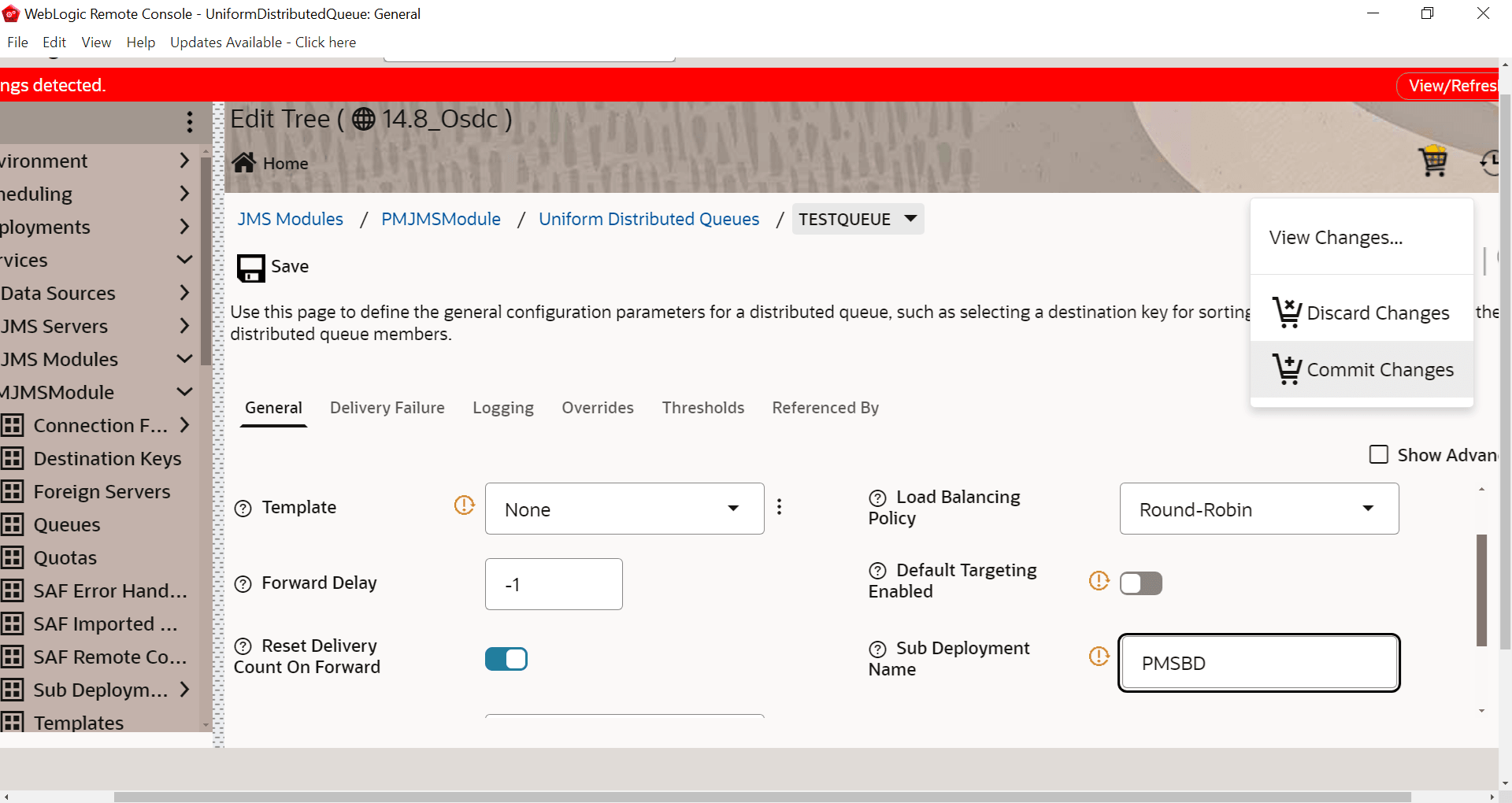Click the Template help question icon
This screenshot has width=1512, height=803.
point(243,509)
